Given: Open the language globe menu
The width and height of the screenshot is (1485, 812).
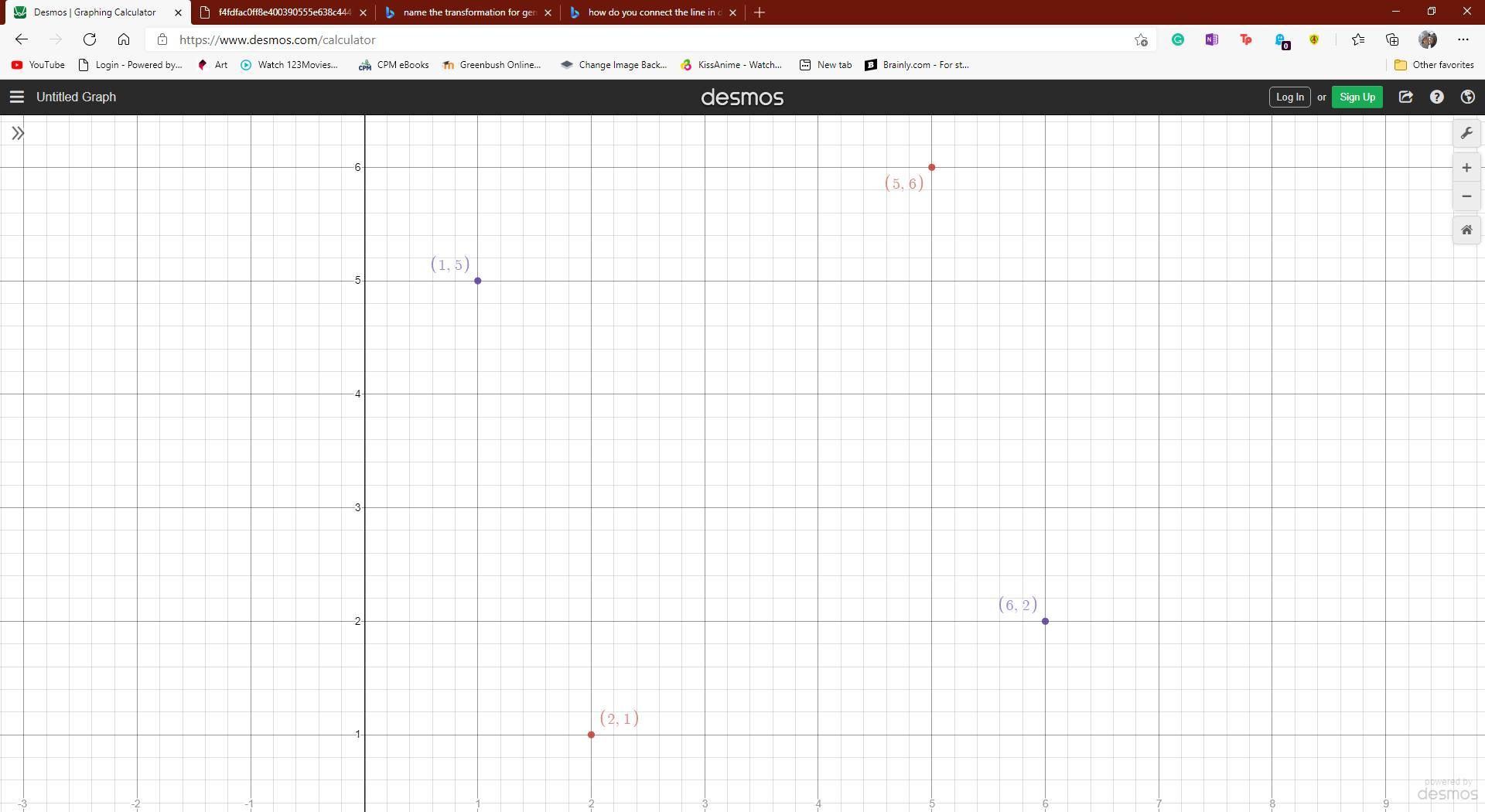Looking at the screenshot, I should [x=1467, y=97].
